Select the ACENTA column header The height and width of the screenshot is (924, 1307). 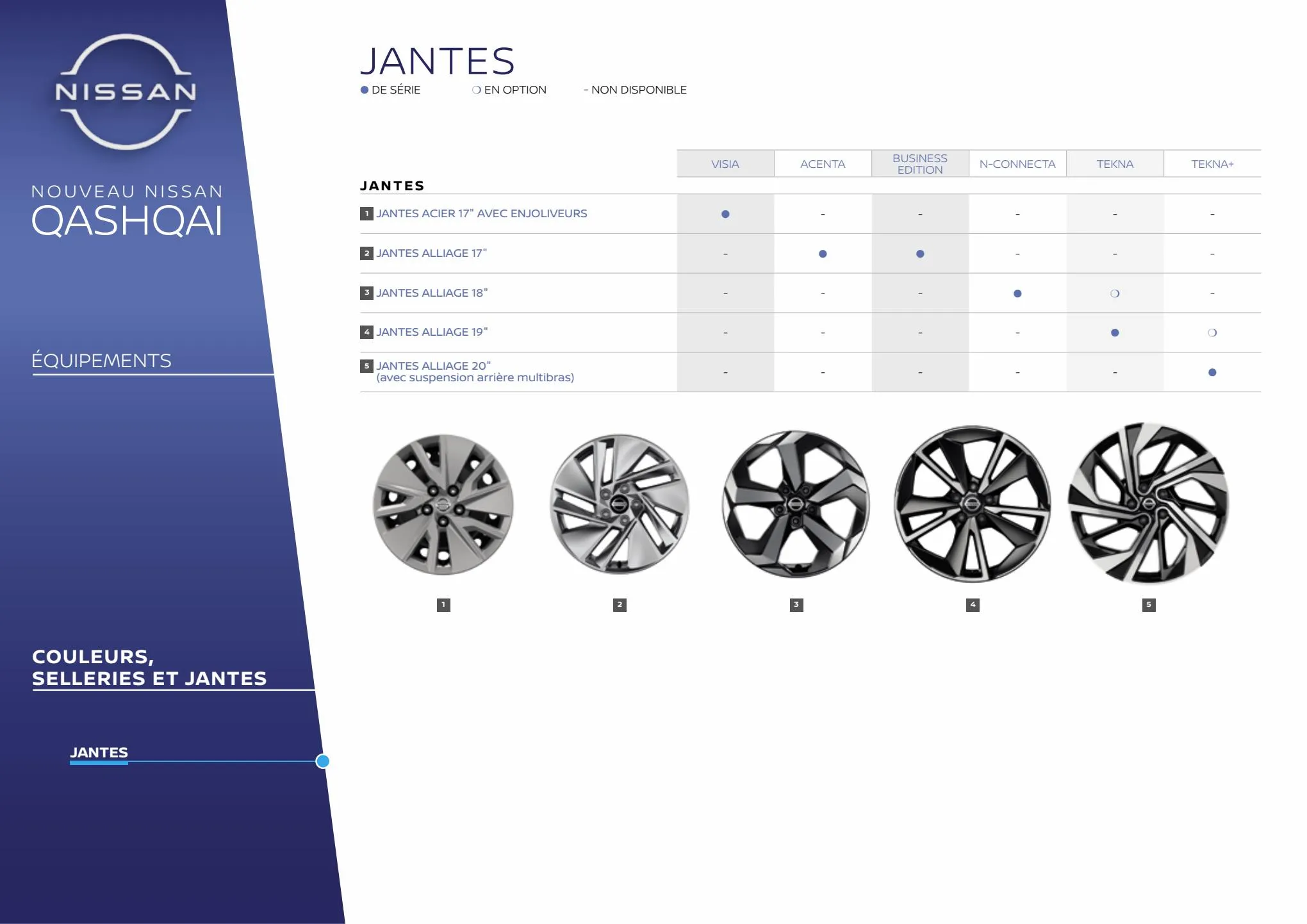click(x=823, y=164)
